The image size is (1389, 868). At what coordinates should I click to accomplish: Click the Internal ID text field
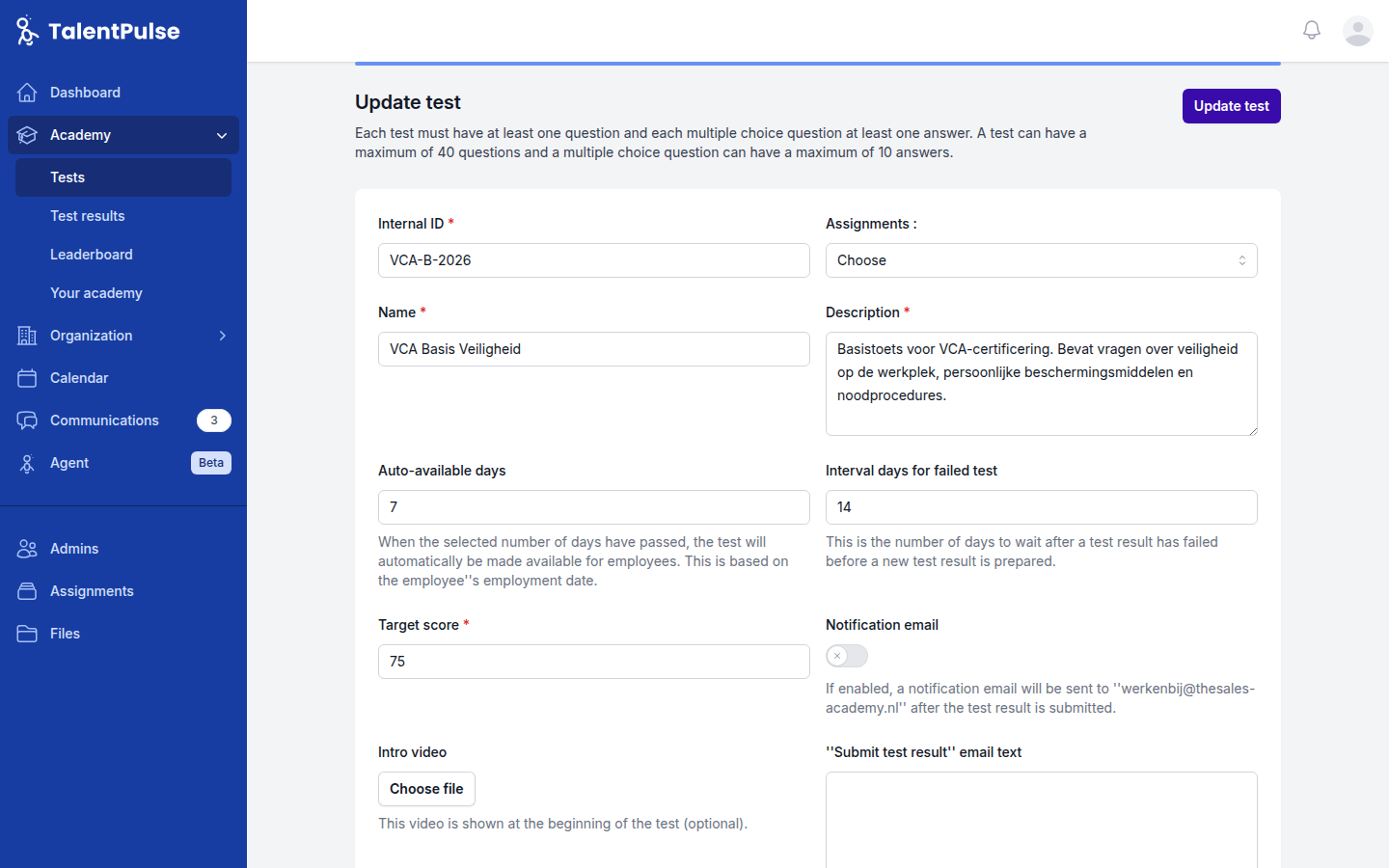click(593, 260)
